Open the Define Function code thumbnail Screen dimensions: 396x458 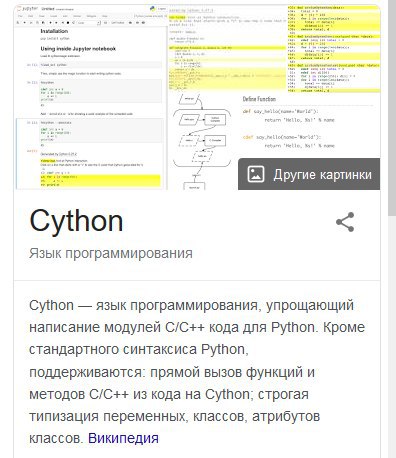[309, 125]
